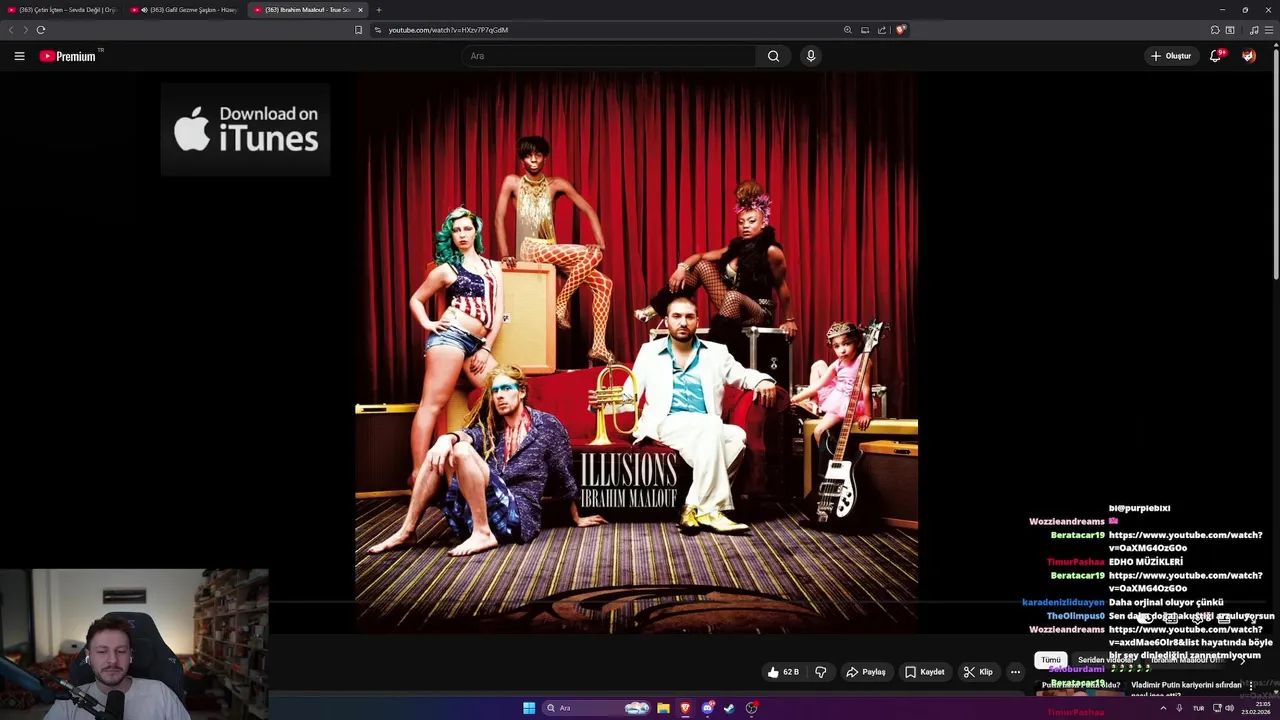1280x720 pixels.
Task: Select the Seriden videolar chip
Action: pyautogui.click(x=1105, y=660)
